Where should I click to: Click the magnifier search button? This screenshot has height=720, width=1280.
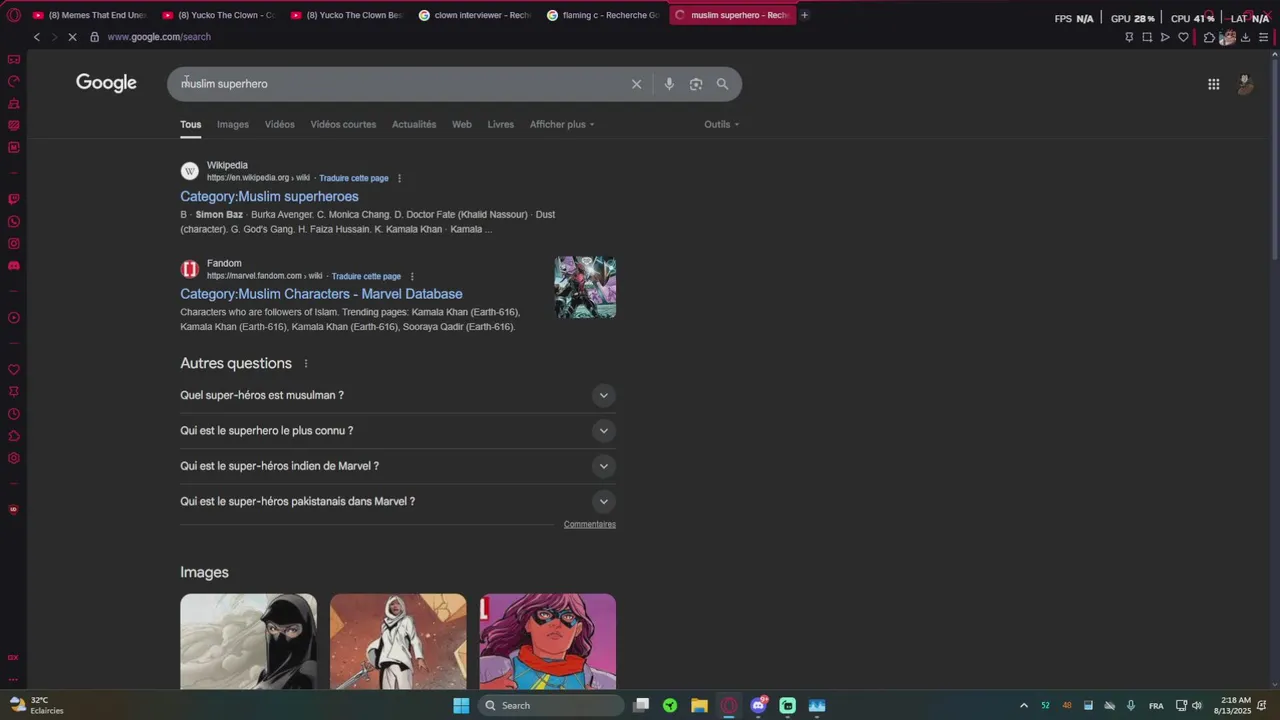click(x=722, y=84)
